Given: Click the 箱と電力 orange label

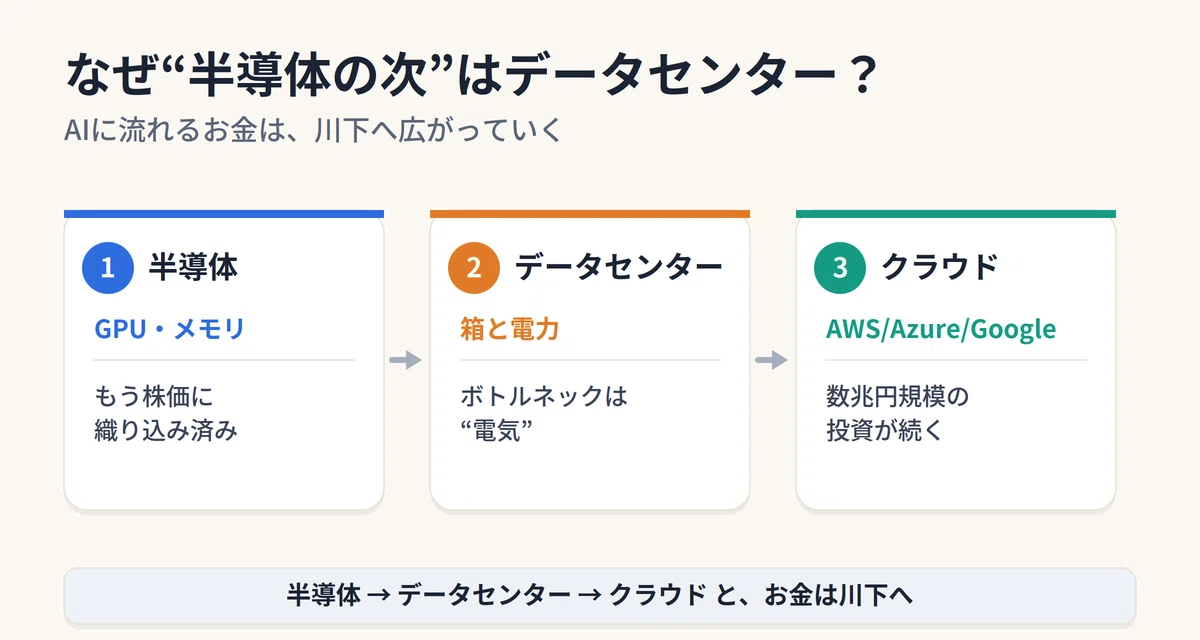Looking at the screenshot, I should click(509, 329).
